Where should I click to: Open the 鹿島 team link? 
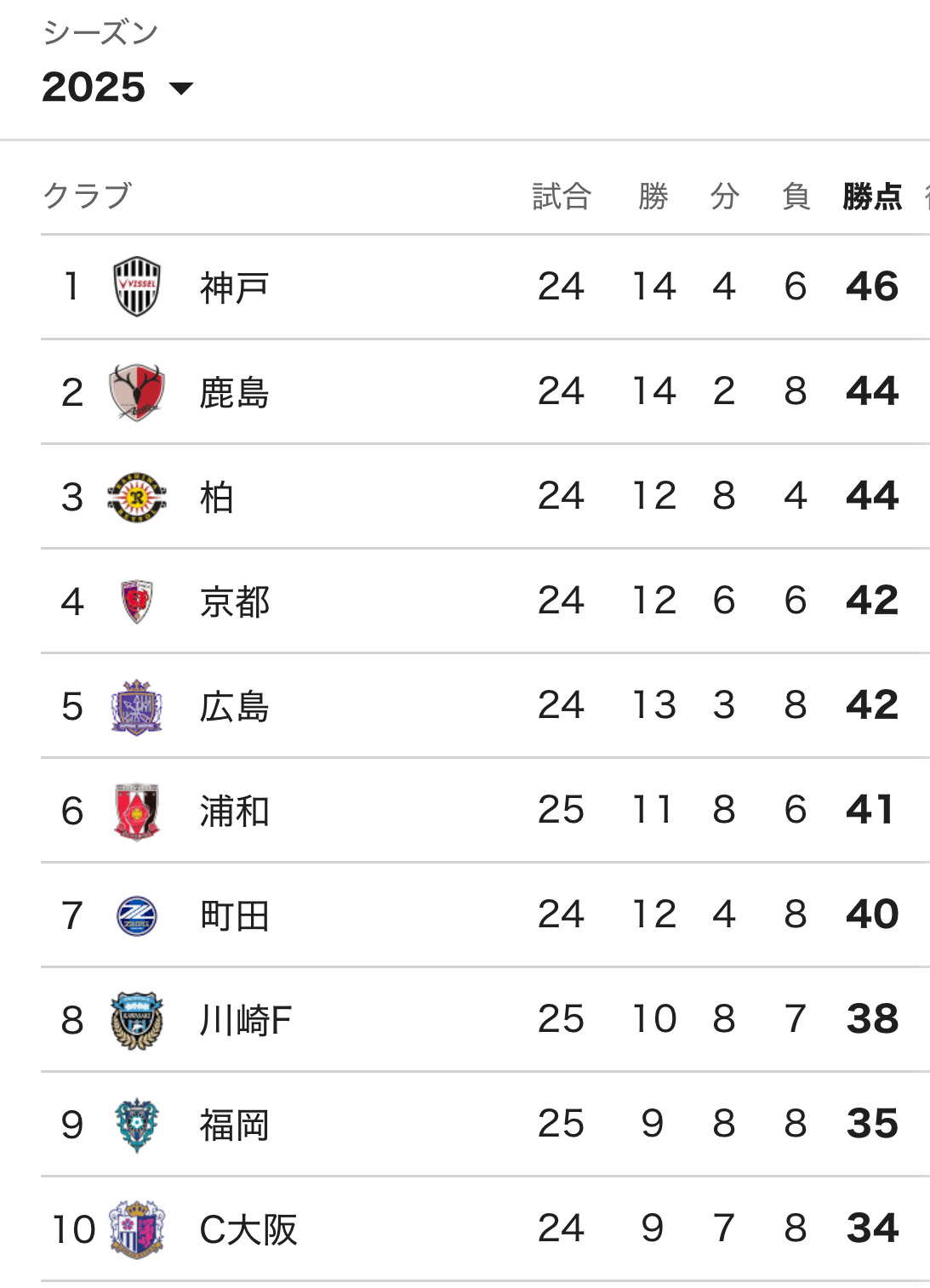(234, 392)
